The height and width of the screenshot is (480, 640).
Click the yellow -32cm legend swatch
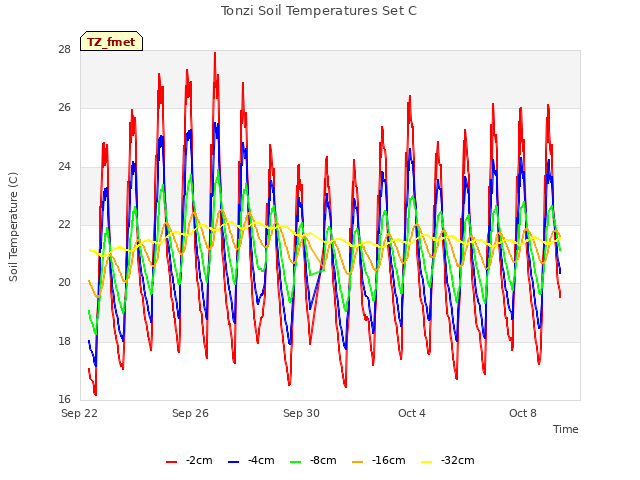[426, 462]
